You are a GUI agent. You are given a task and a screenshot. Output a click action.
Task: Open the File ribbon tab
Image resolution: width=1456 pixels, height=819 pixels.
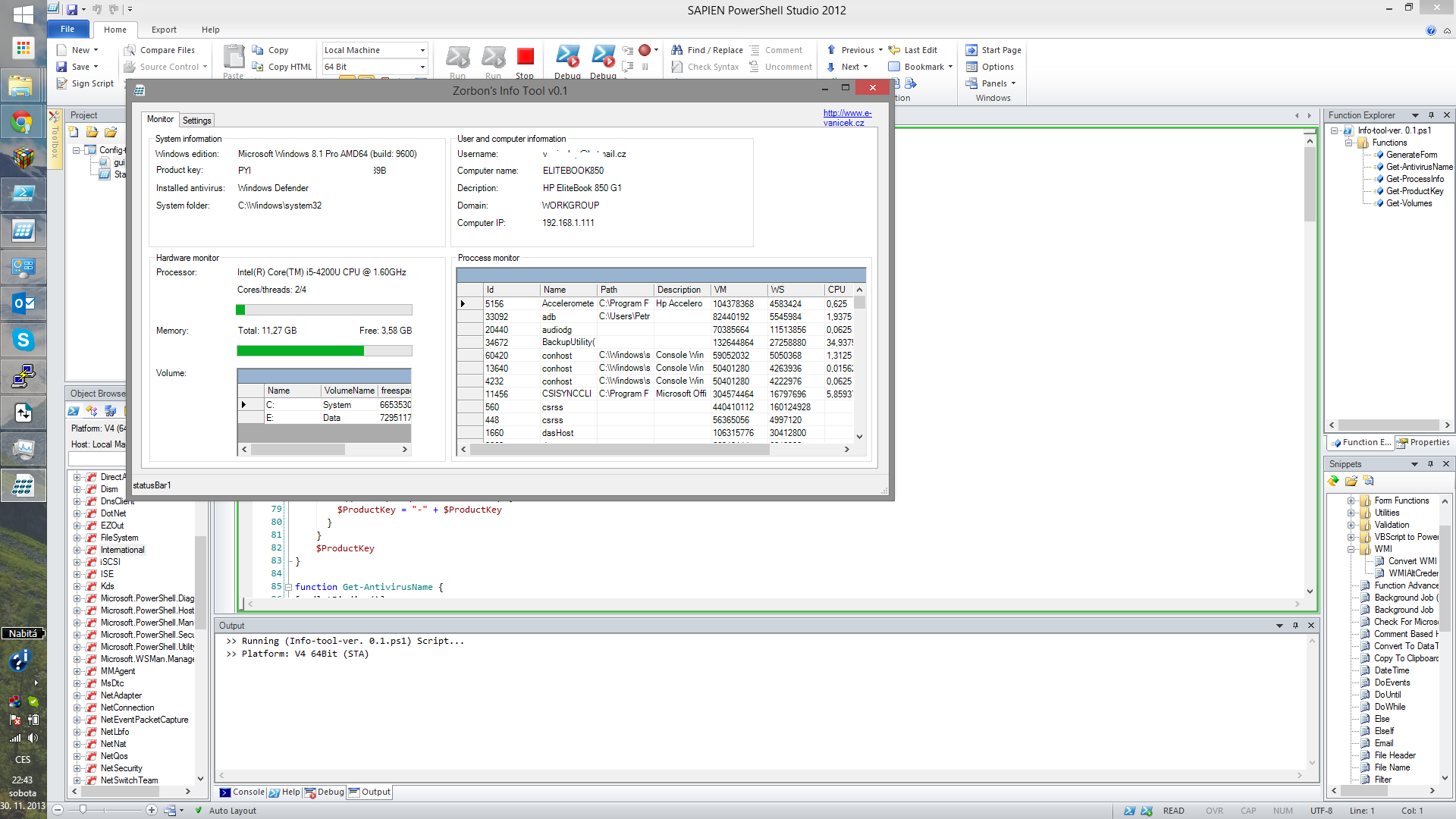click(x=67, y=30)
